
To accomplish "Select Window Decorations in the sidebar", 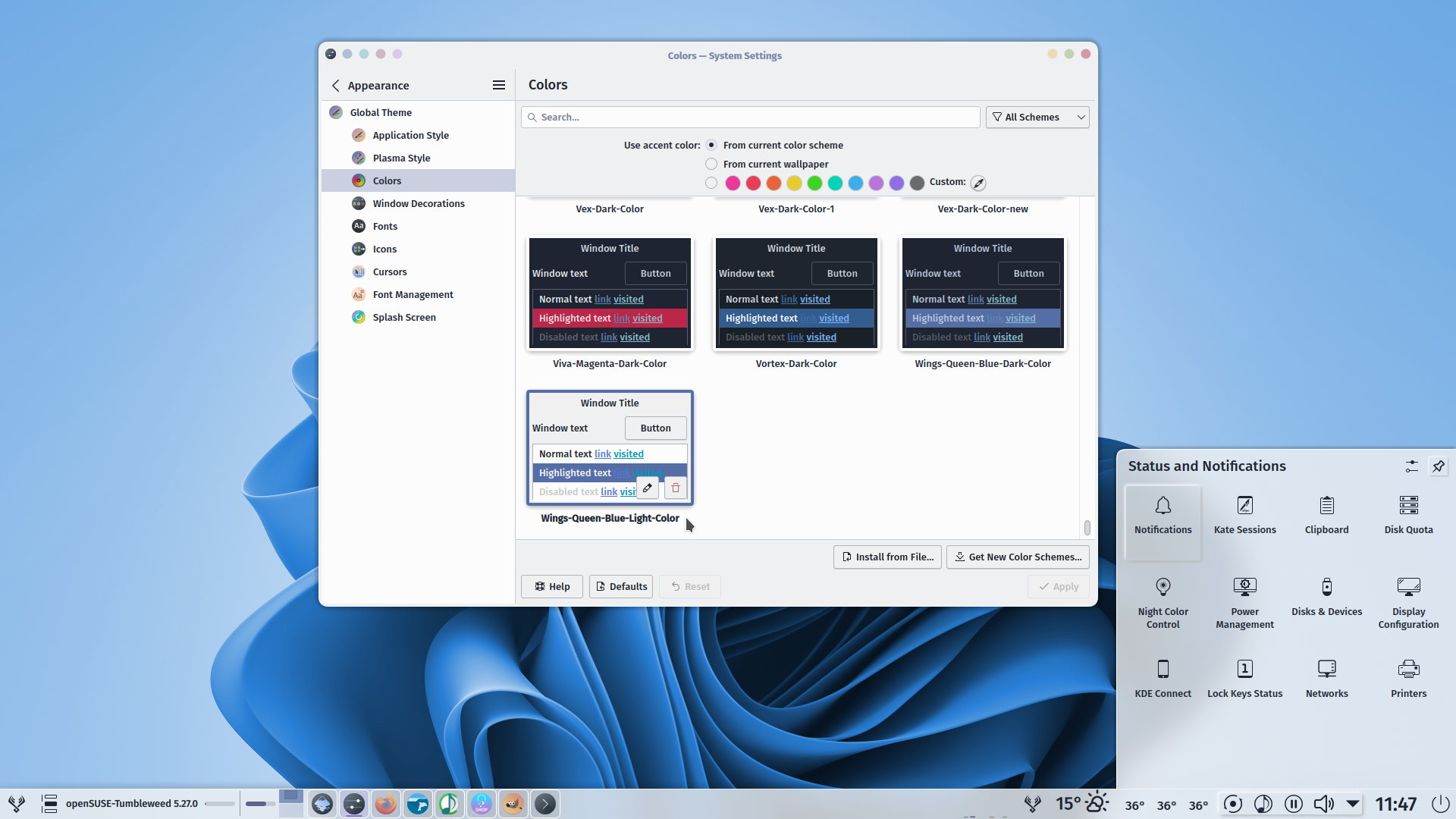I will [x=419, y=203].
